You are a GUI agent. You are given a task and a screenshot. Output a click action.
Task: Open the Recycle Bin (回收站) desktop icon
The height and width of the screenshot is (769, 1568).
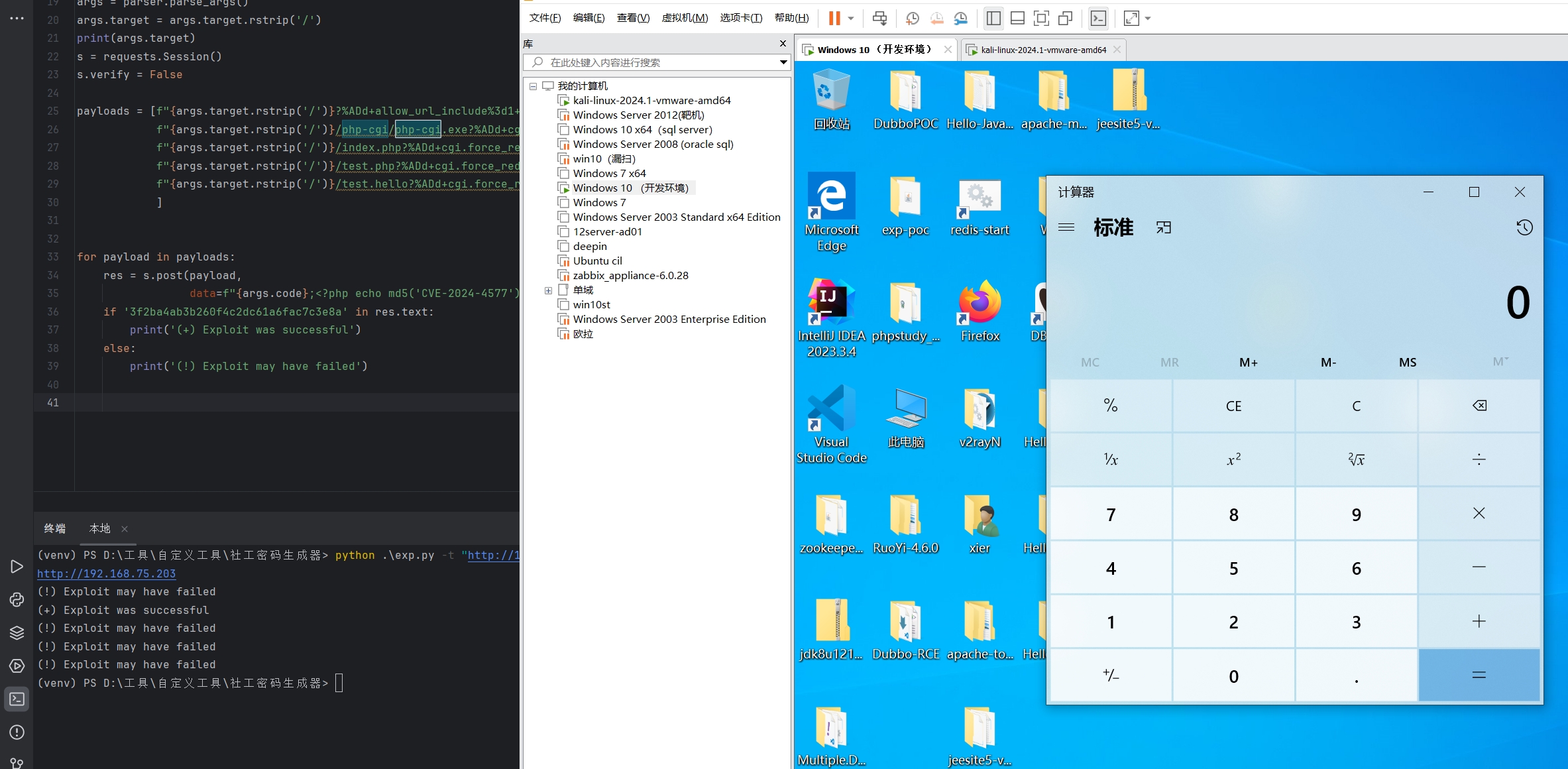point(831,100)
